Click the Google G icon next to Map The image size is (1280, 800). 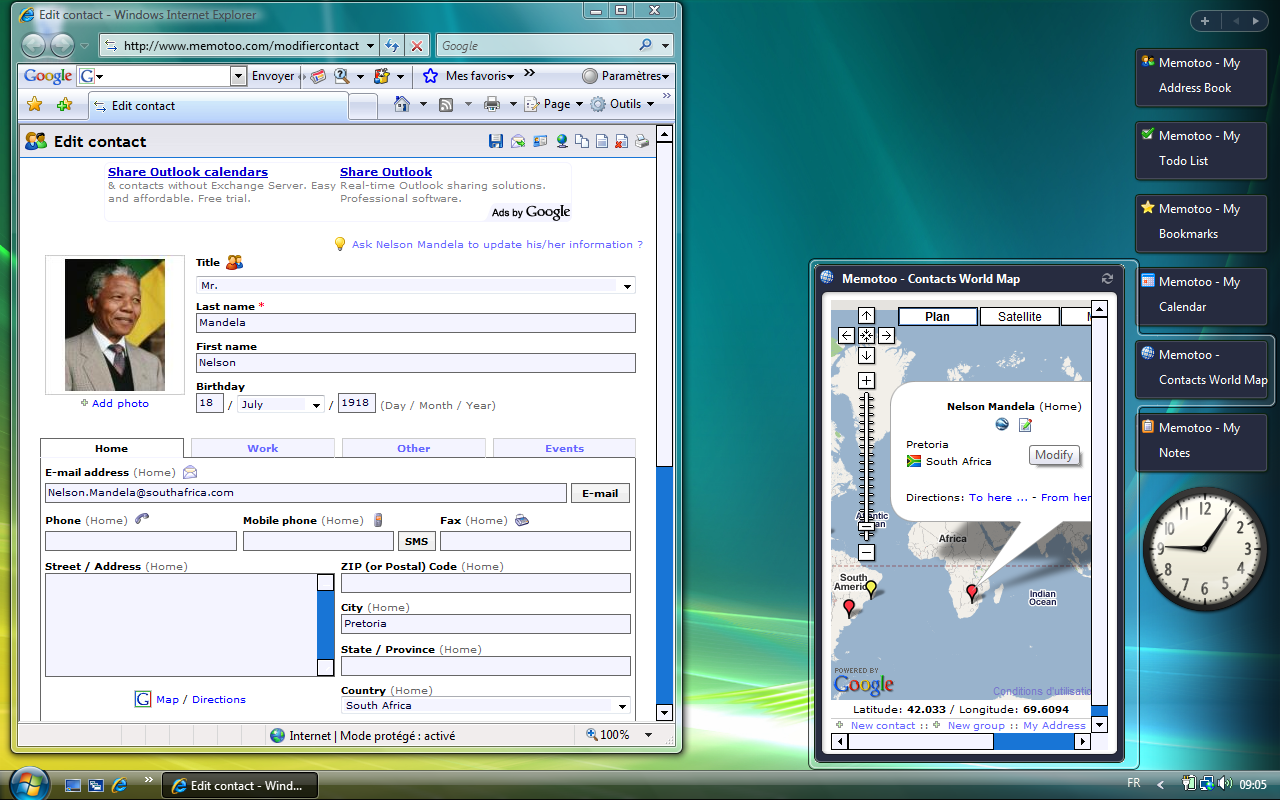[x=143, y=699]
